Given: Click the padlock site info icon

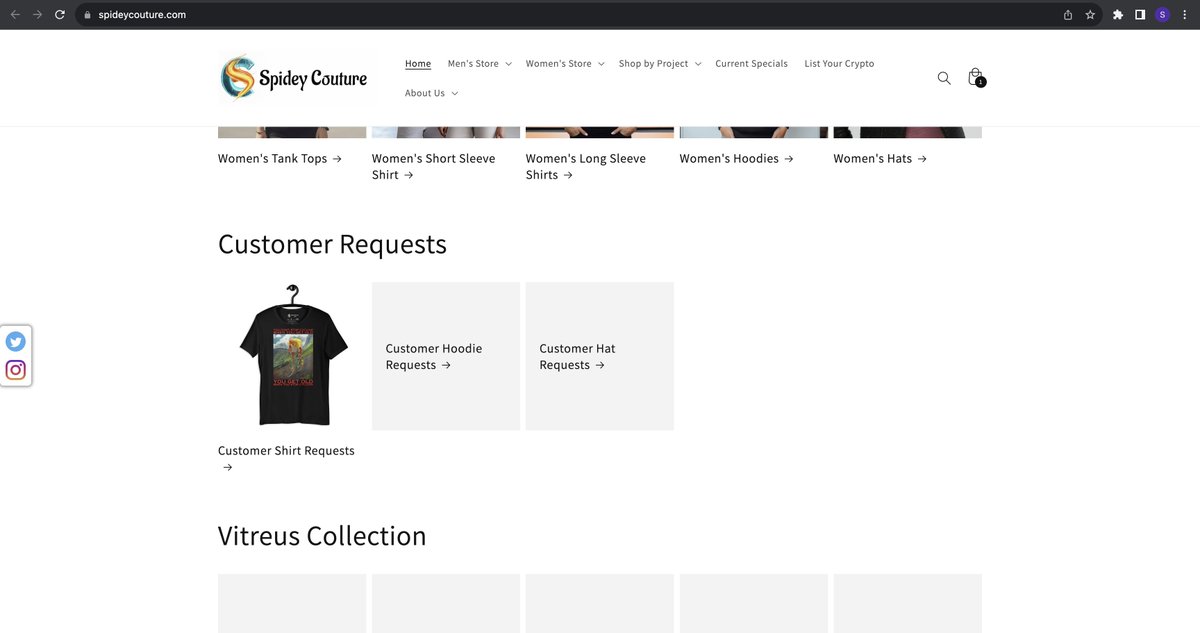Looking at the screenshot, I should point(88,15).
